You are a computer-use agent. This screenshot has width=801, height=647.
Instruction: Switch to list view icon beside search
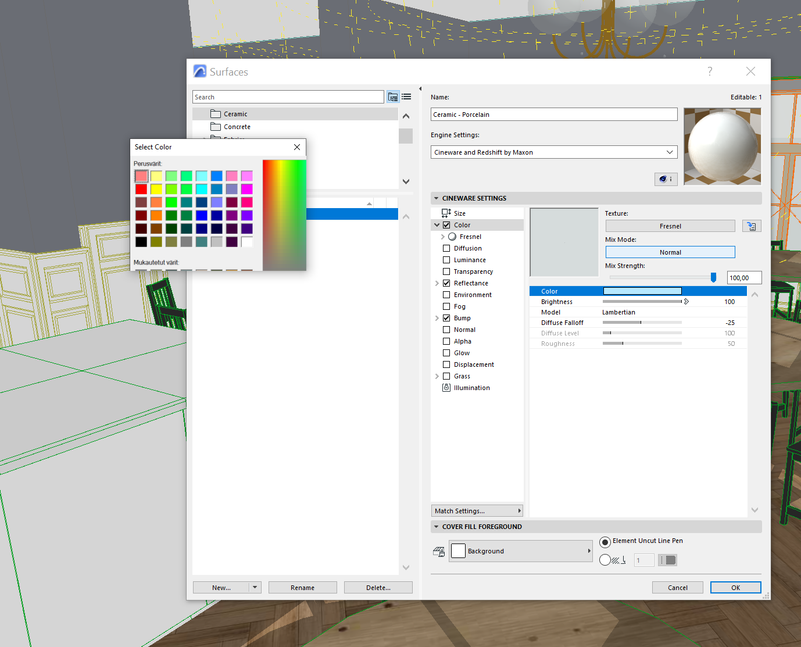[x=407, y=97]
